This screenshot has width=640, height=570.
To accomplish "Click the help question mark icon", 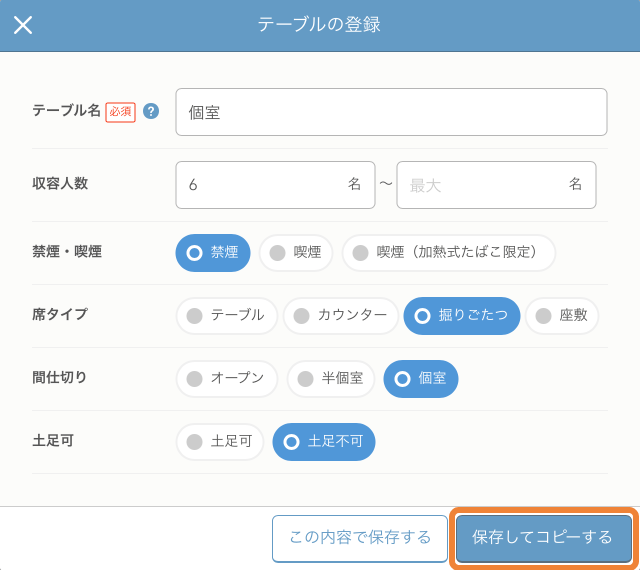I will point(151,111).
